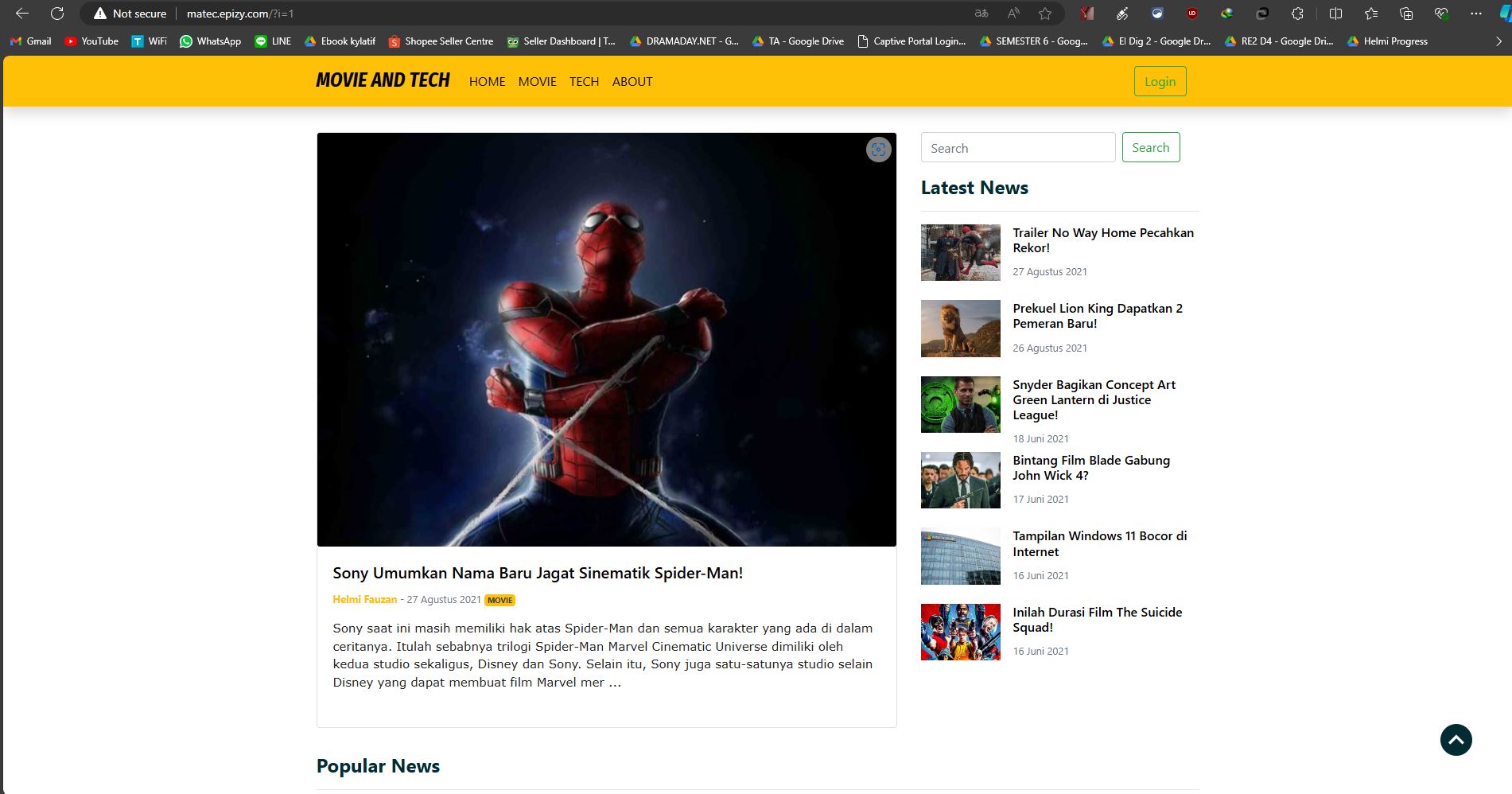1512x794 pixels.
Task: Open the El Dig 2 Google Drive bookmark
Action: coord(1156,41)
